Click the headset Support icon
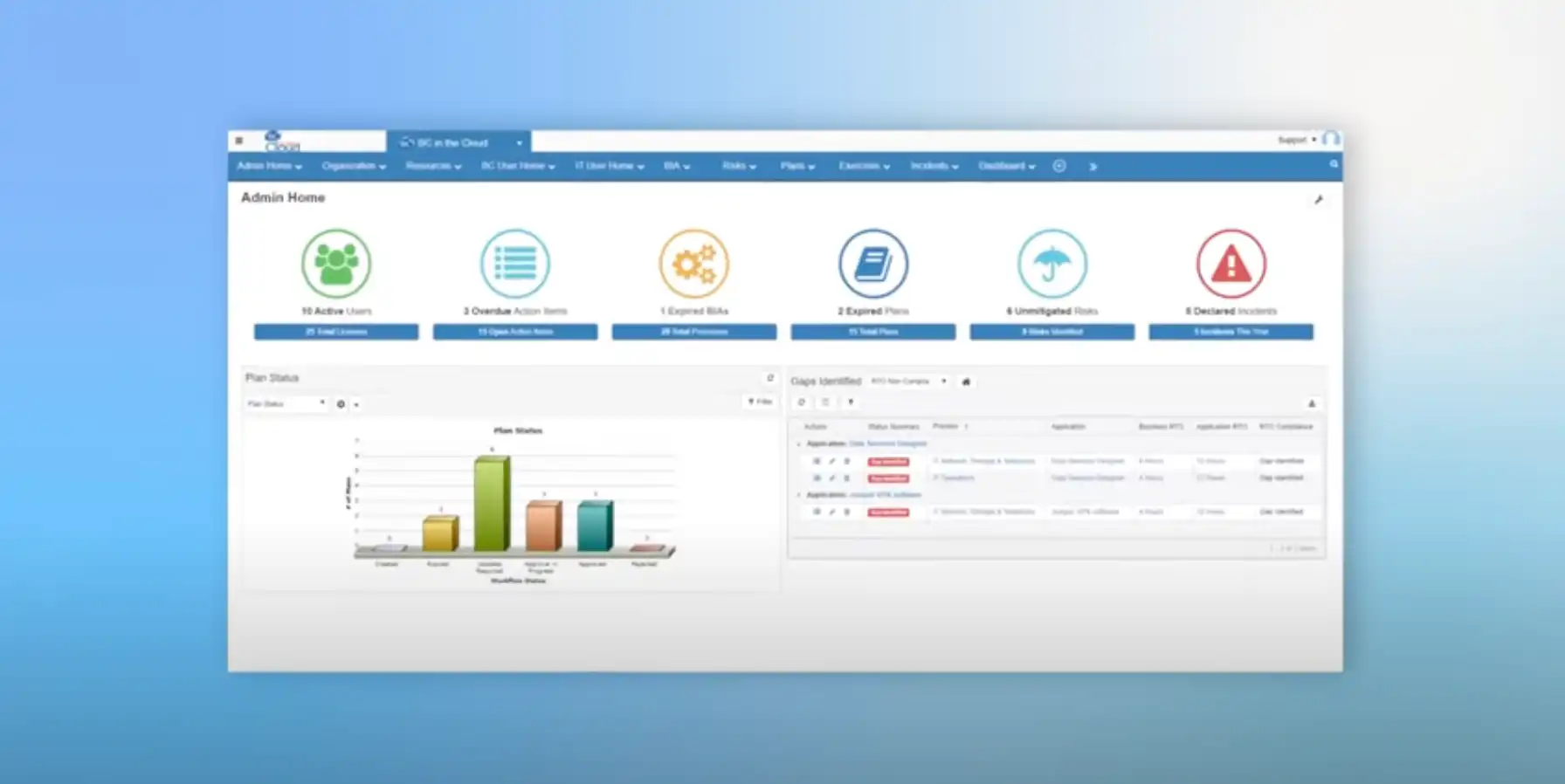Screen dimensions: 1565x784 (x=1330, y=139)
